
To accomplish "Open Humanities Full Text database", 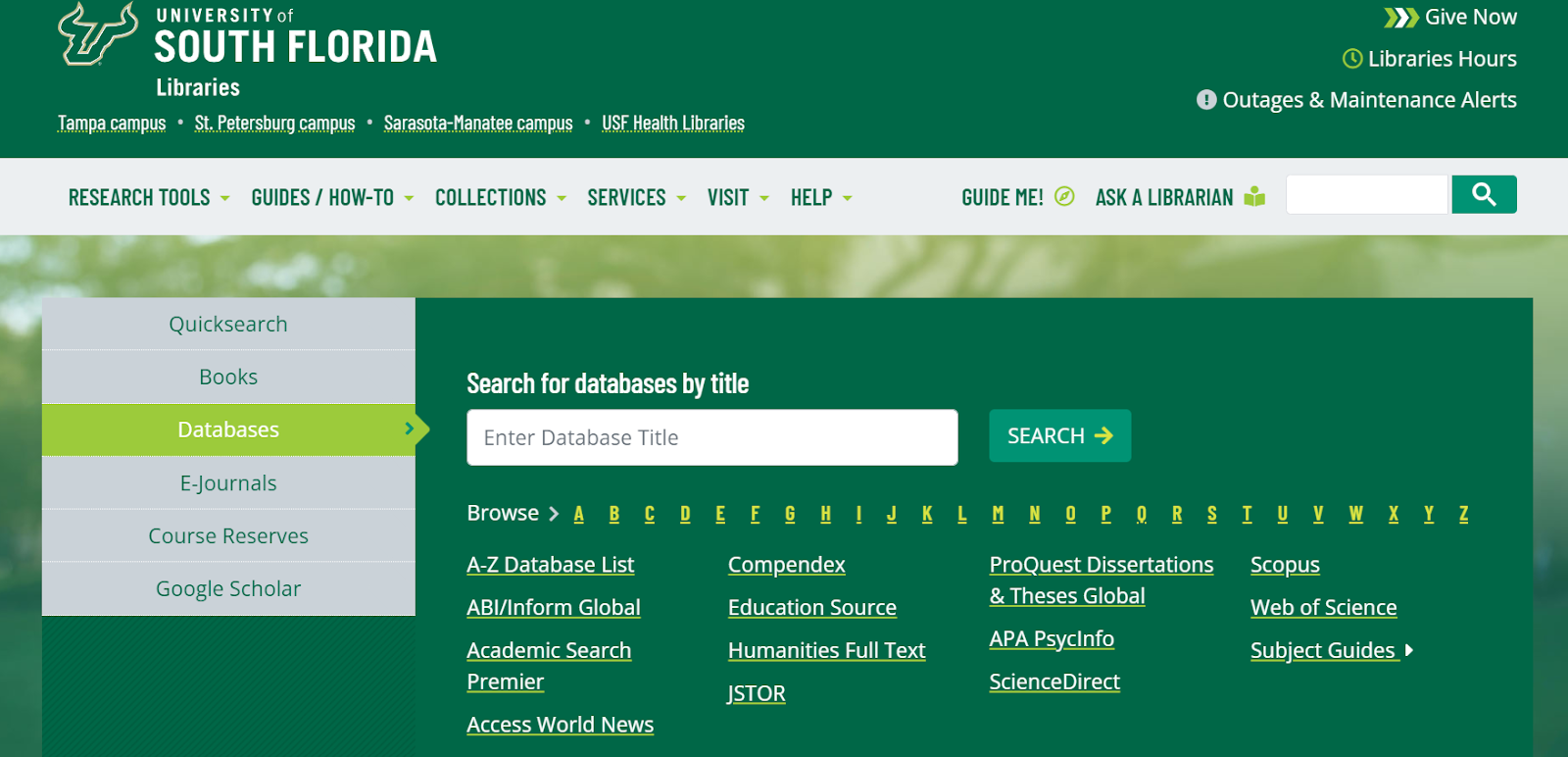I will pos(827,650).
